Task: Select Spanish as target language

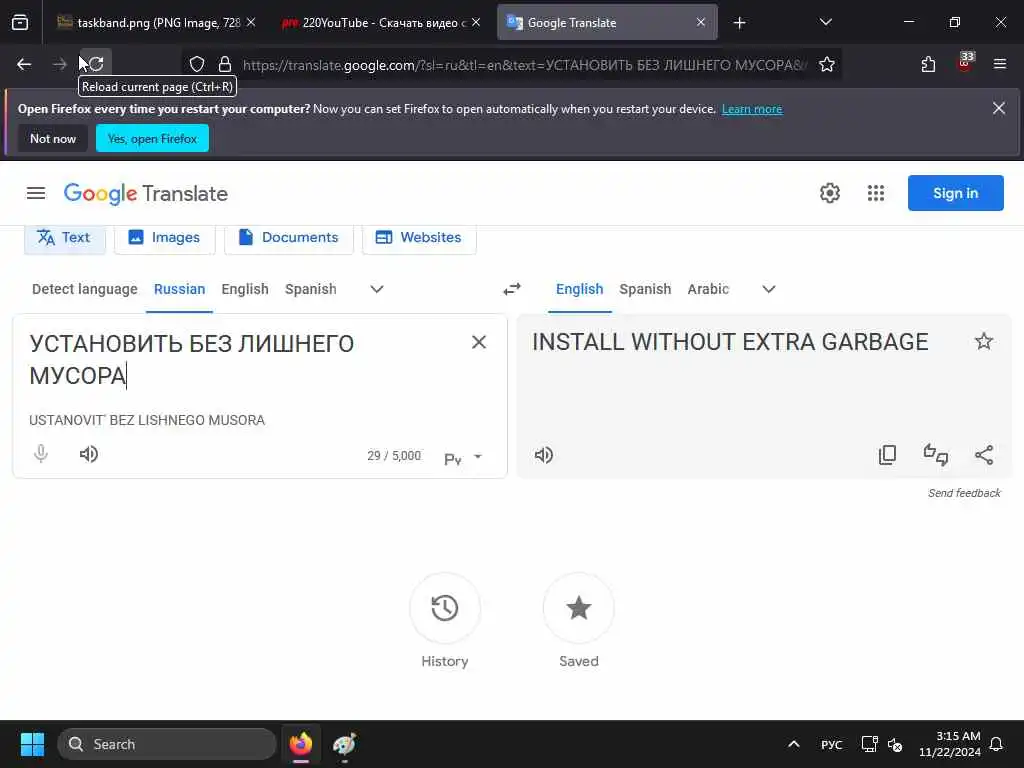Action: point(645,289)
